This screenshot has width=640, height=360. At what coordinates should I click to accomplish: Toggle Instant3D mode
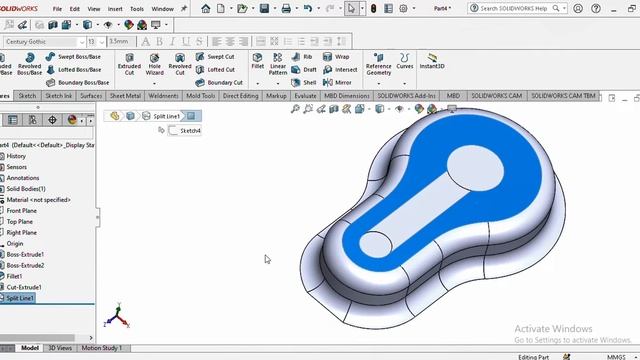point(432,60)
